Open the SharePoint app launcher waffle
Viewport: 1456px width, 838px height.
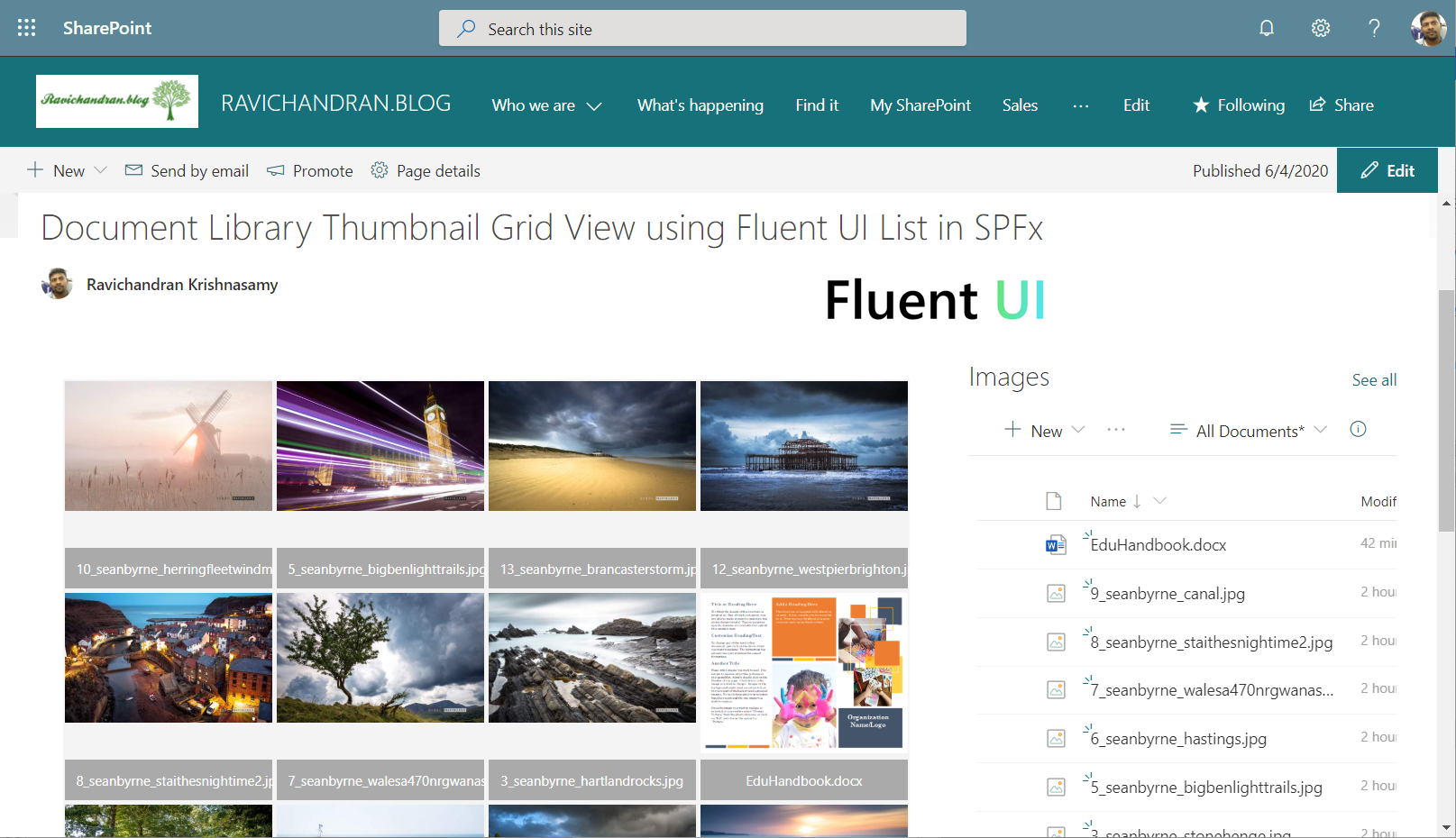26,28
